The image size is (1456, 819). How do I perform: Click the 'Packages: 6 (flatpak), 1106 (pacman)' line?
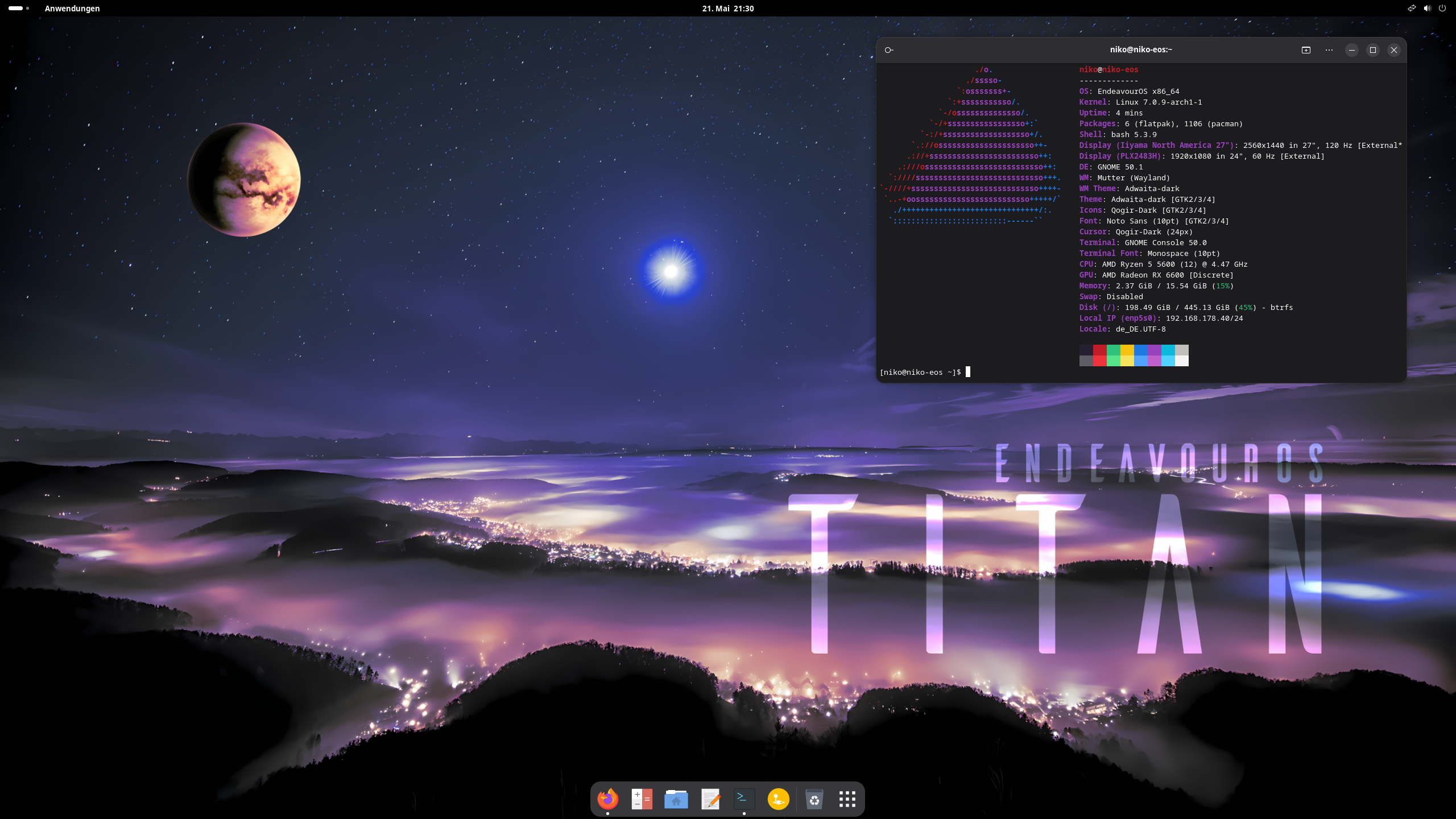[x=1161, y=124]
